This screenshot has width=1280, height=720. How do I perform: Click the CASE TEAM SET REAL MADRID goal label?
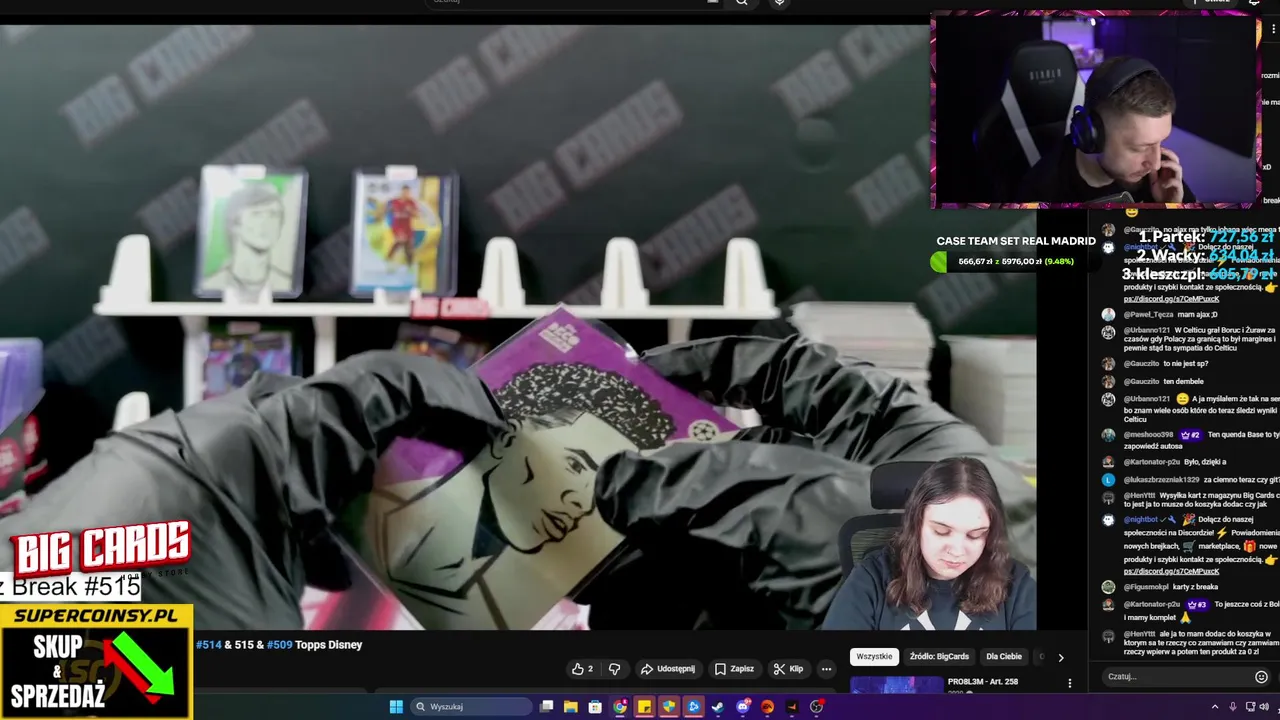1016,241
